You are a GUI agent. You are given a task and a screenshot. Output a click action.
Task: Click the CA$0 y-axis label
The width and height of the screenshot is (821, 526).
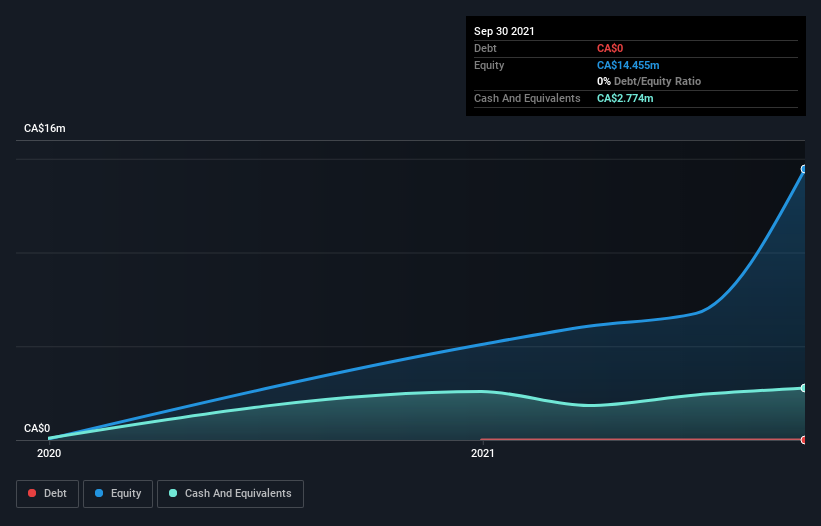click(37, 428)
